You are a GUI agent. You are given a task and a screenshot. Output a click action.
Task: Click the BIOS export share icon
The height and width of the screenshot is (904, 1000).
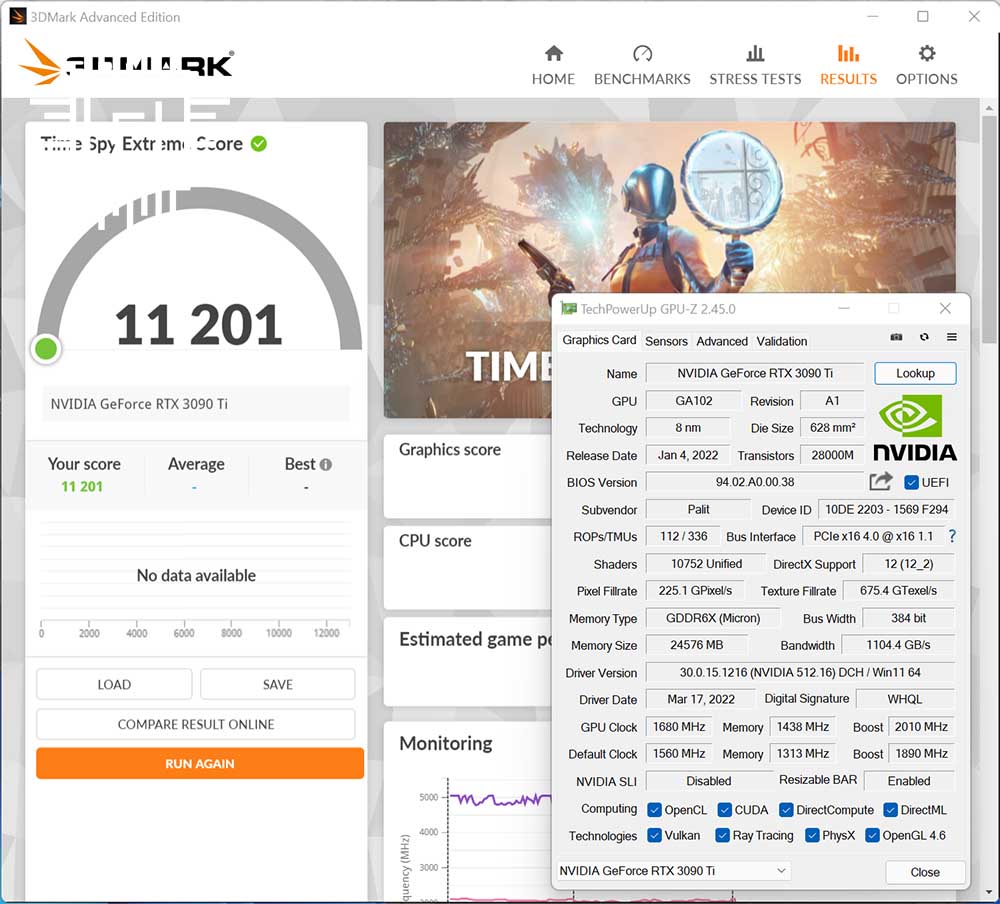[x=881, y=481]
